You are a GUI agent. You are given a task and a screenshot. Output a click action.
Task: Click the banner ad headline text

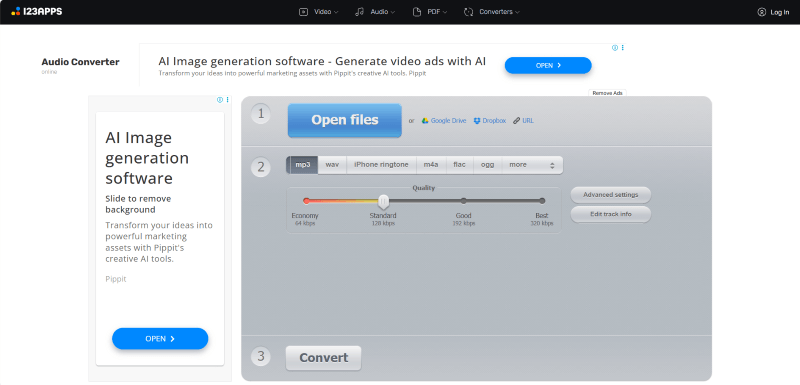[x=322, y=62]
